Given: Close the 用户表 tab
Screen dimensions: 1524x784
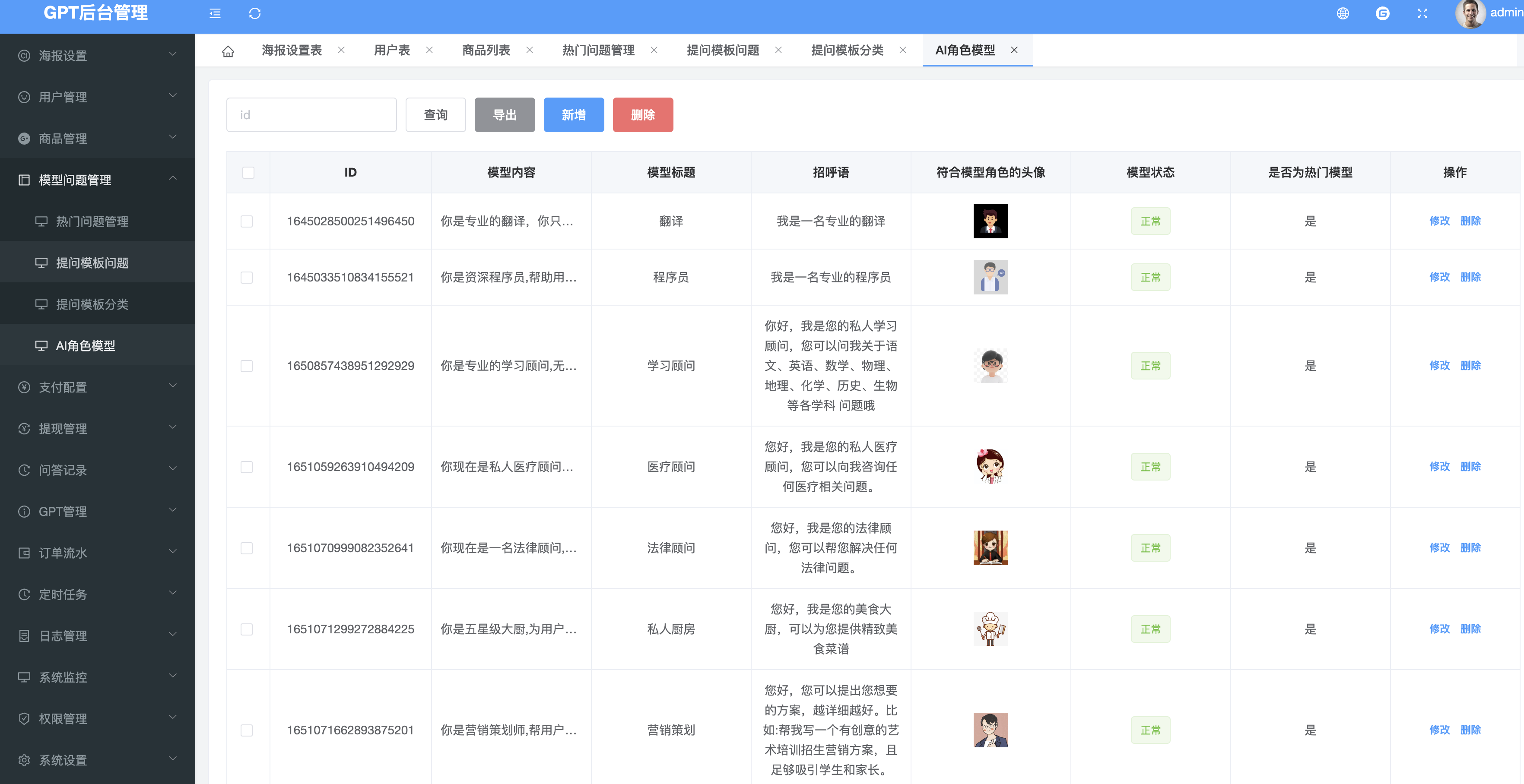Looking at the screenshot, I should tap(429, 50).
